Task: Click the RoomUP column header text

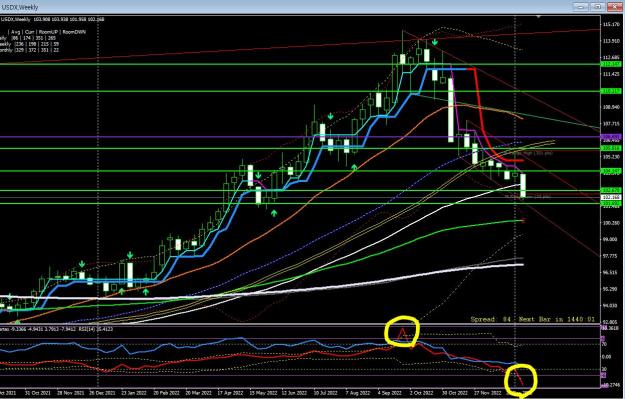Action: coord(49,32)
